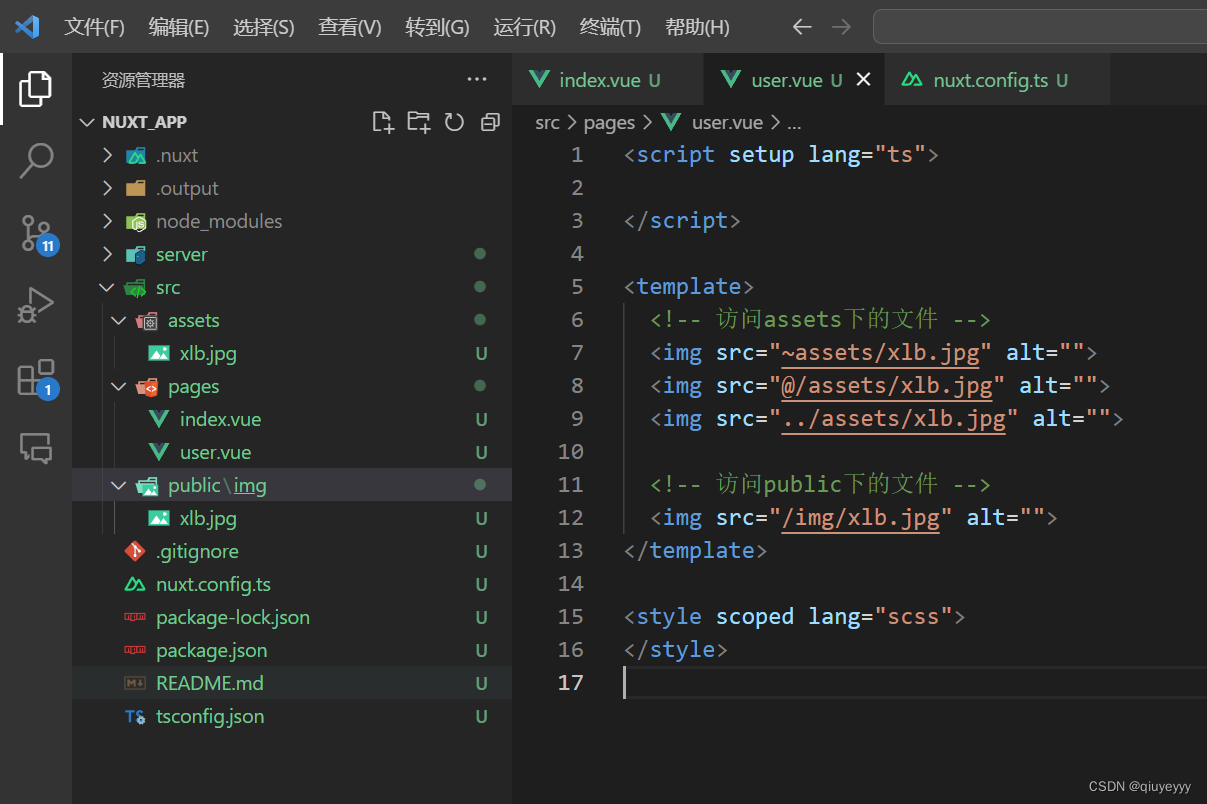Viewport: 1207px width, 804px height.
Task: Click the pages breadcrumb segment
Action: [609, 122]
